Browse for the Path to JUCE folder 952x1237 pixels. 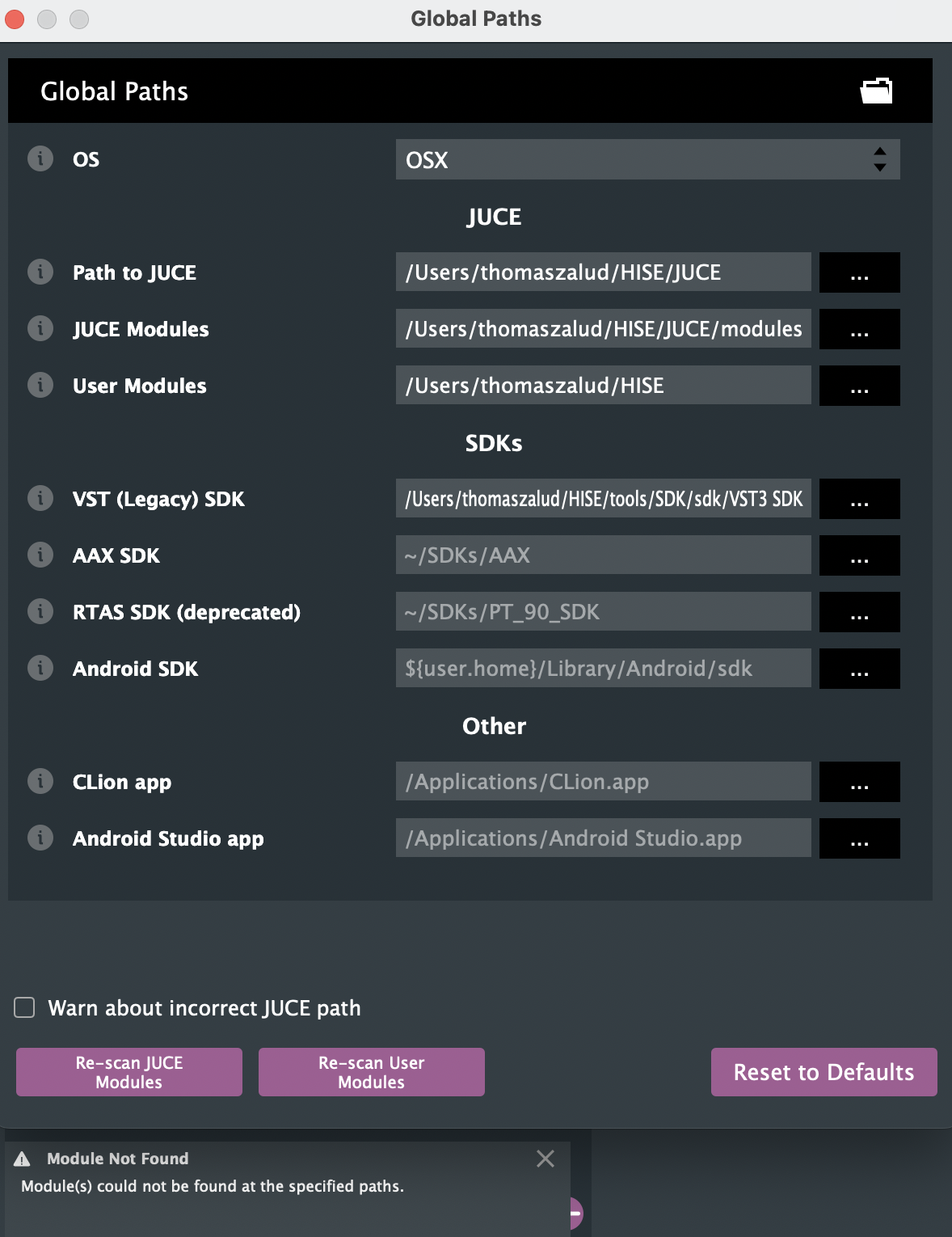click(859, 272)
